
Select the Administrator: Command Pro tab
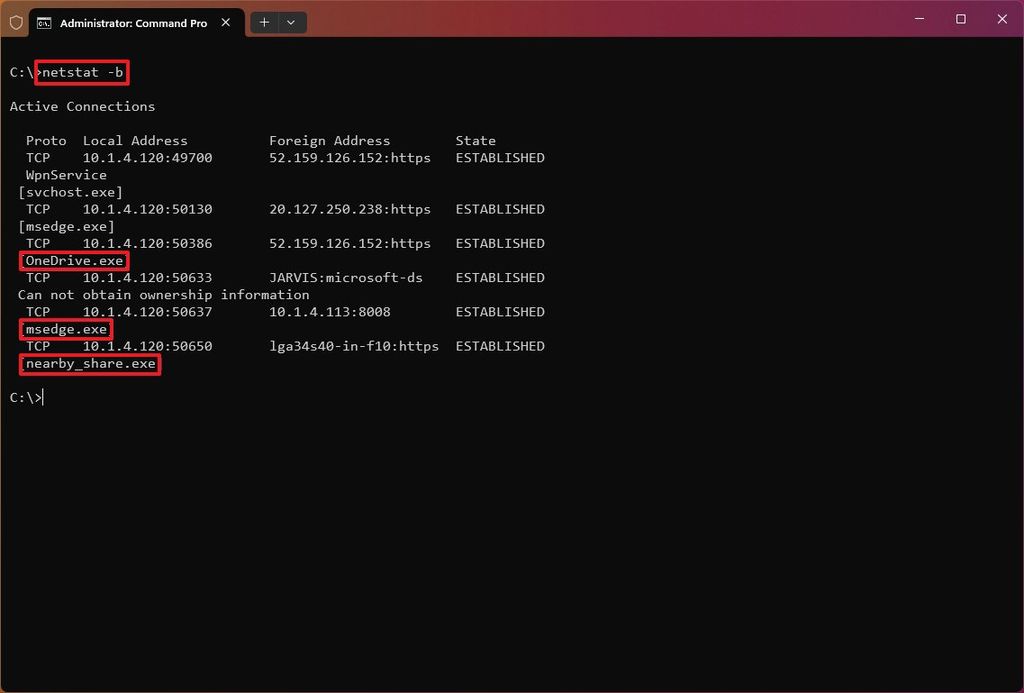tap(135, 21)
